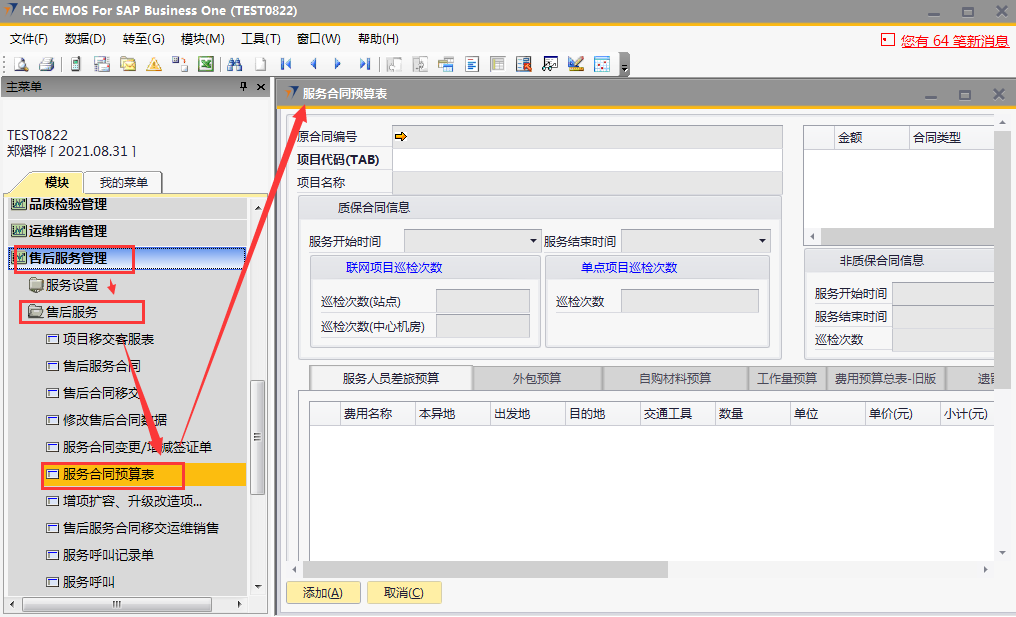This screenshot has height=617, width=1016.
Task: Open the 服务结束时间 dropdown
Action: coord(763,241)
